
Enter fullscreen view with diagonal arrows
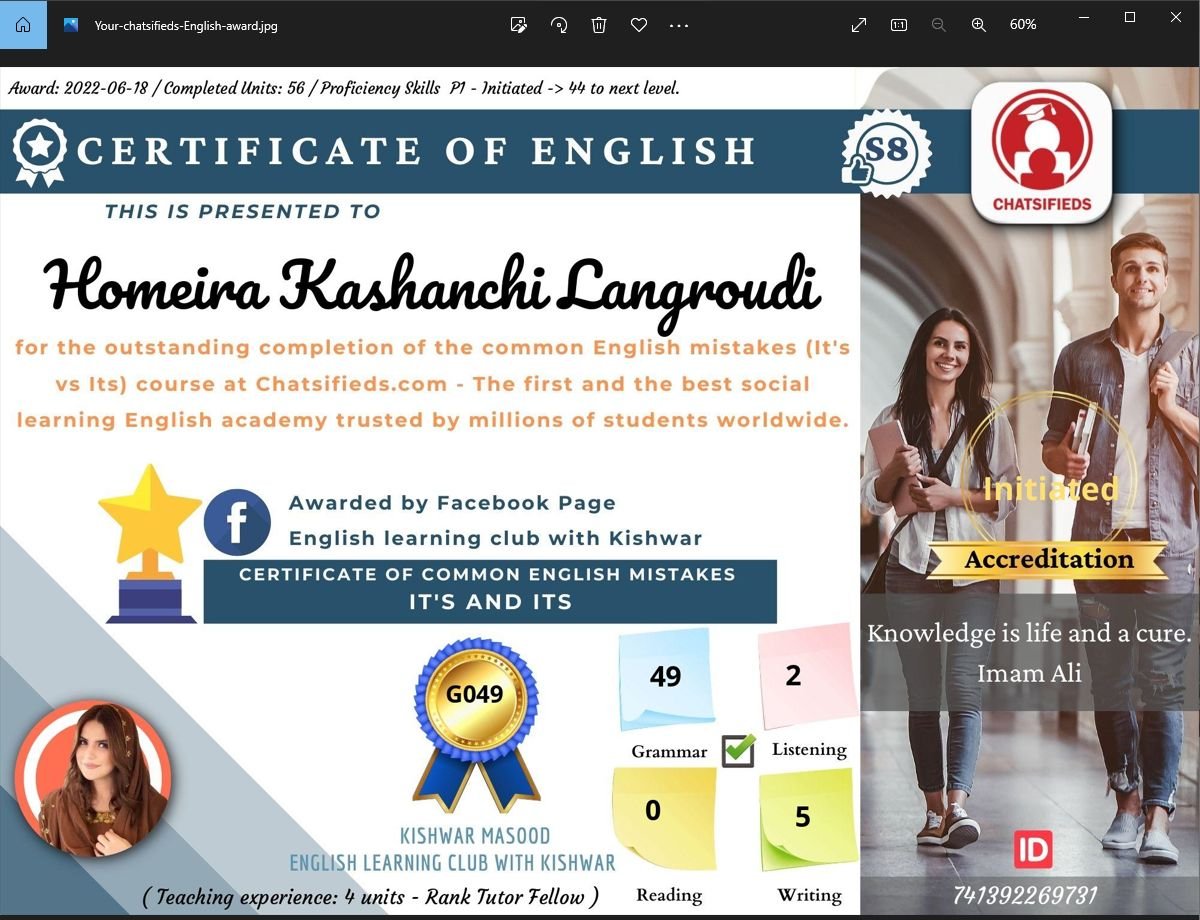point(859,25)
